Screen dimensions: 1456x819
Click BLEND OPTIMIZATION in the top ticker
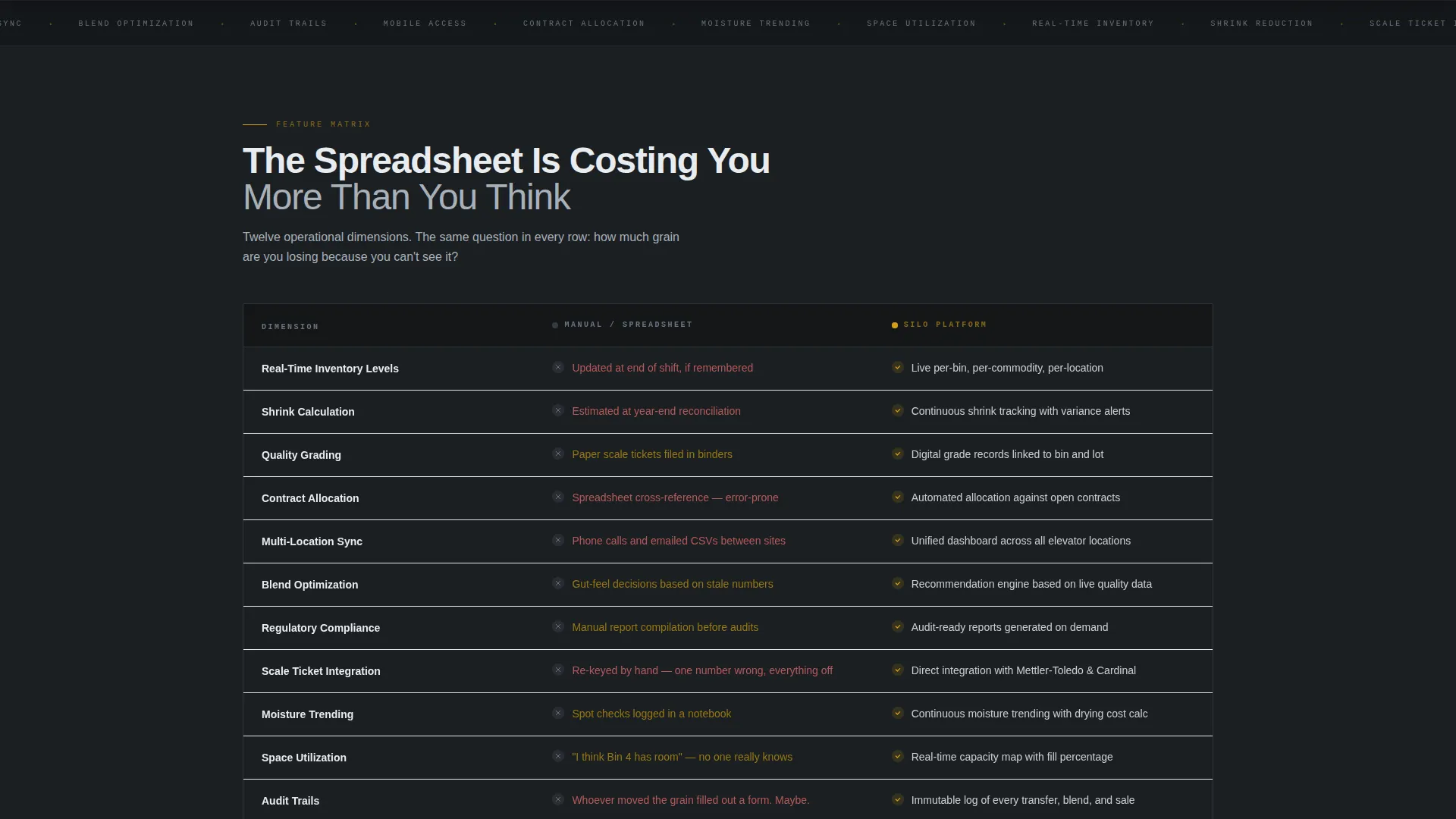point(136,24)
